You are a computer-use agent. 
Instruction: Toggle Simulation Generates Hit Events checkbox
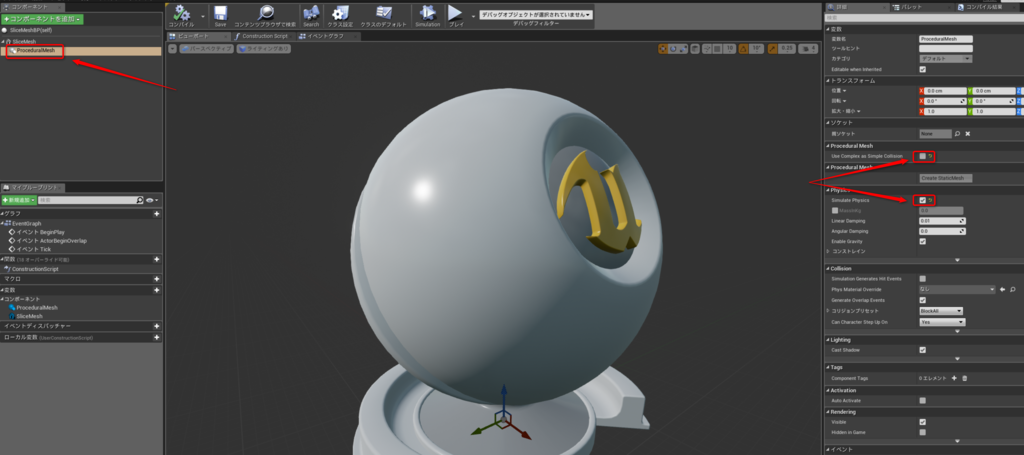click(x=923, y=279)
